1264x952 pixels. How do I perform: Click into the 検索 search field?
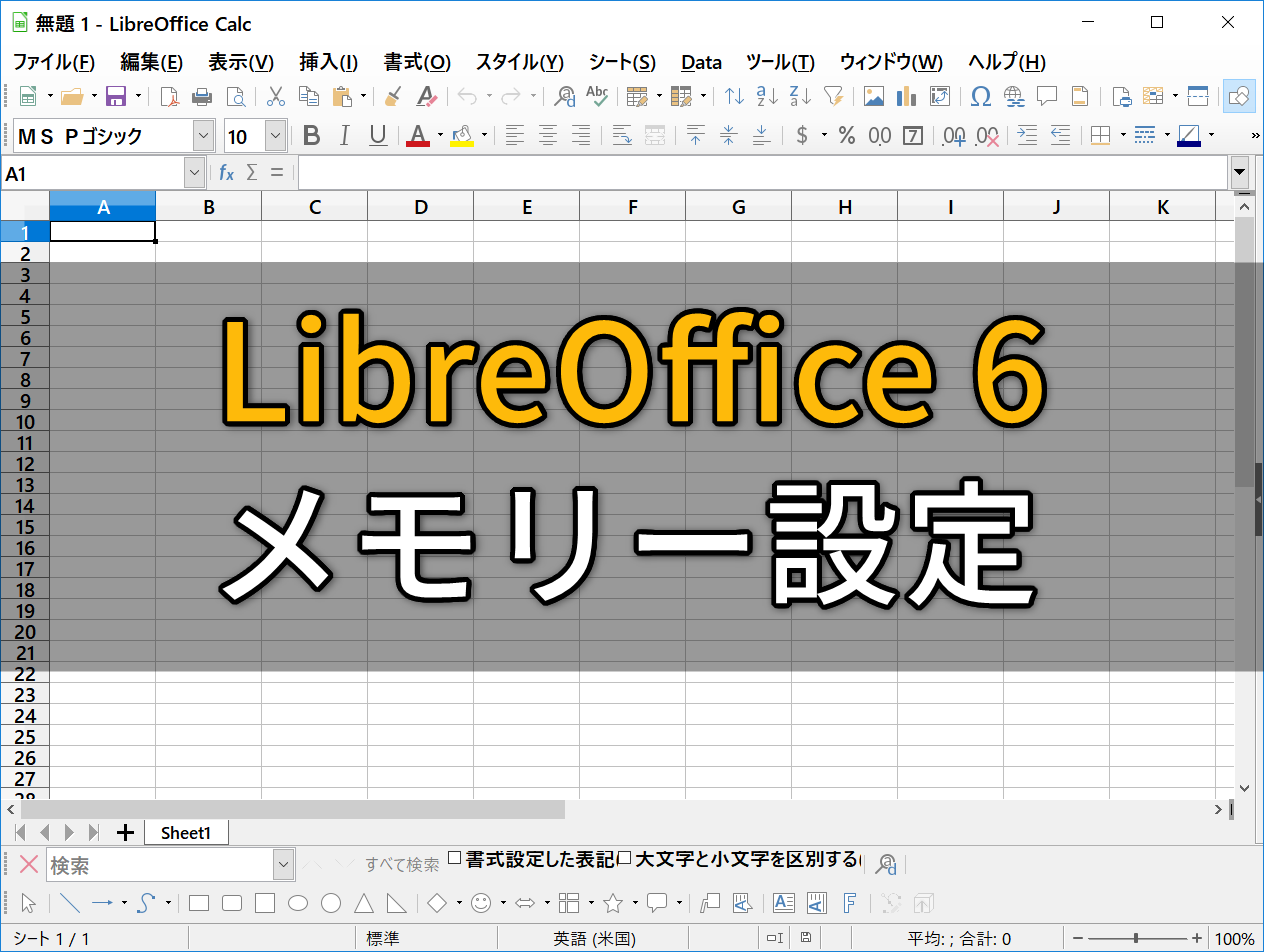(160, 865)
